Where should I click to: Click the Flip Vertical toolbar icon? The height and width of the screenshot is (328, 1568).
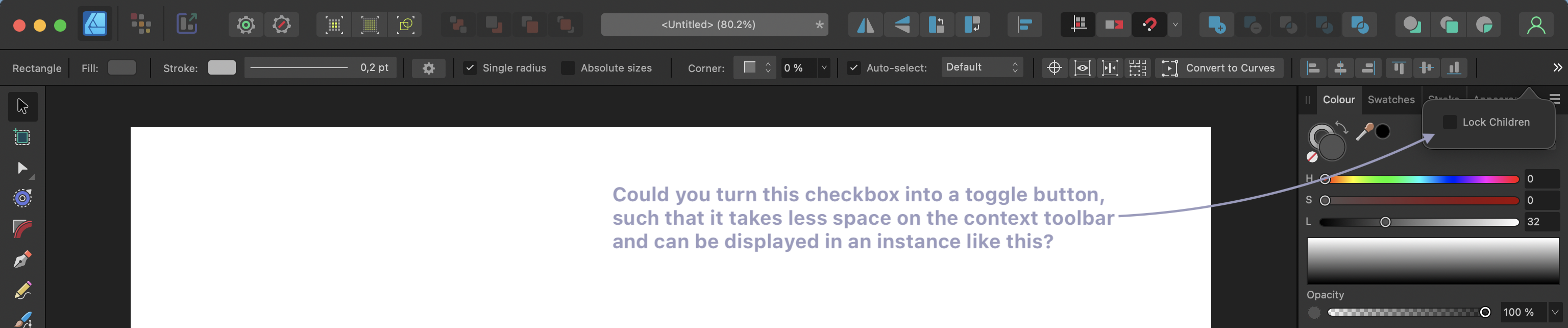click(x=901, y=25)
